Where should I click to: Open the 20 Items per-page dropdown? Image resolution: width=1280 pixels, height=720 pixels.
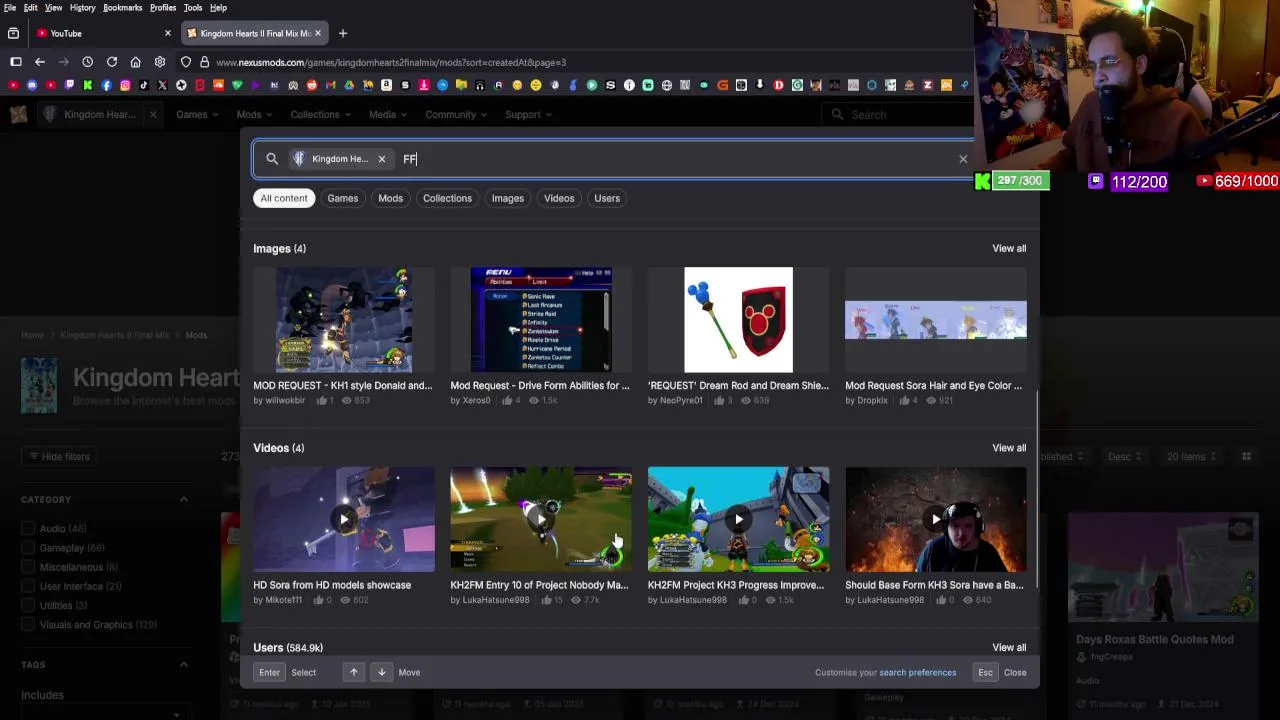tap(1191, 456)
